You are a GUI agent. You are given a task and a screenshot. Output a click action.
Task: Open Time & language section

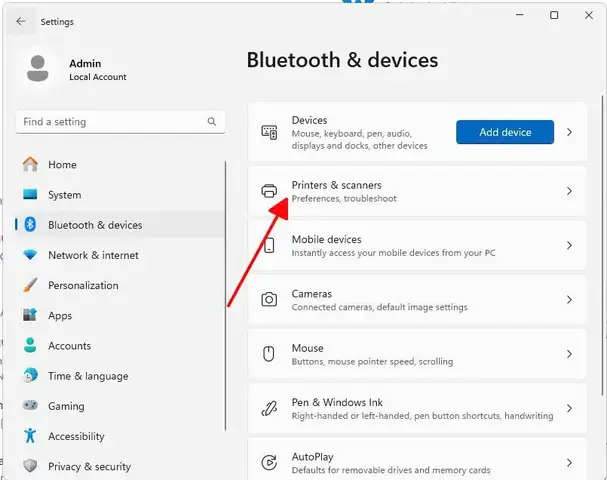(x=120, y=376)
